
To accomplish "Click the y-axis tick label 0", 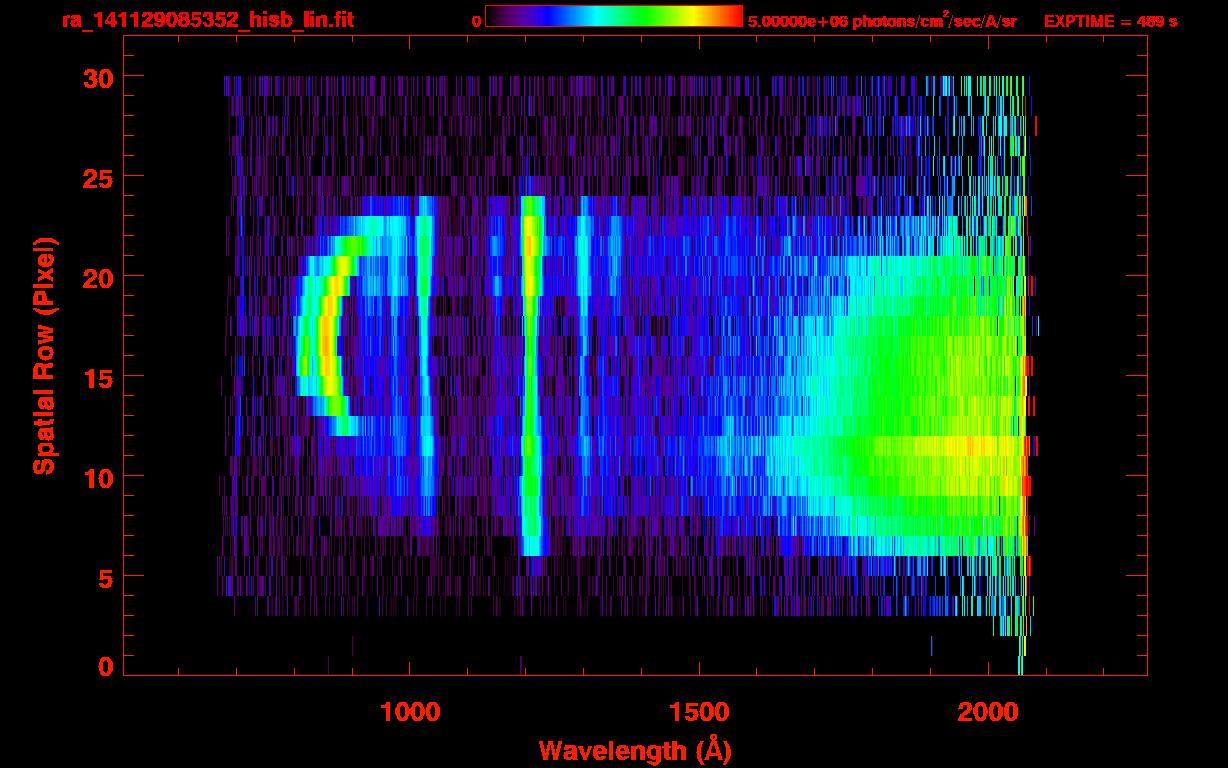I will tap(104, 667).
